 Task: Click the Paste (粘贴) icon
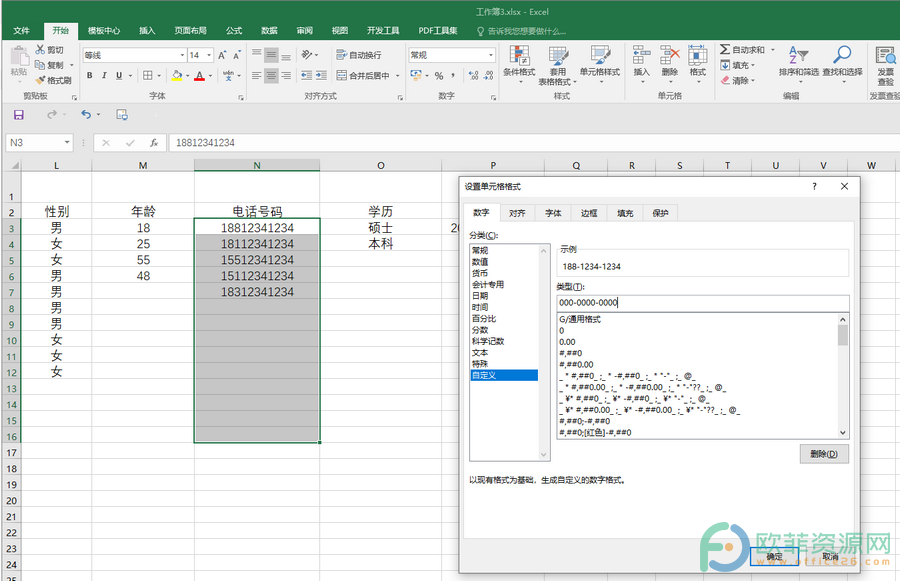19,61
